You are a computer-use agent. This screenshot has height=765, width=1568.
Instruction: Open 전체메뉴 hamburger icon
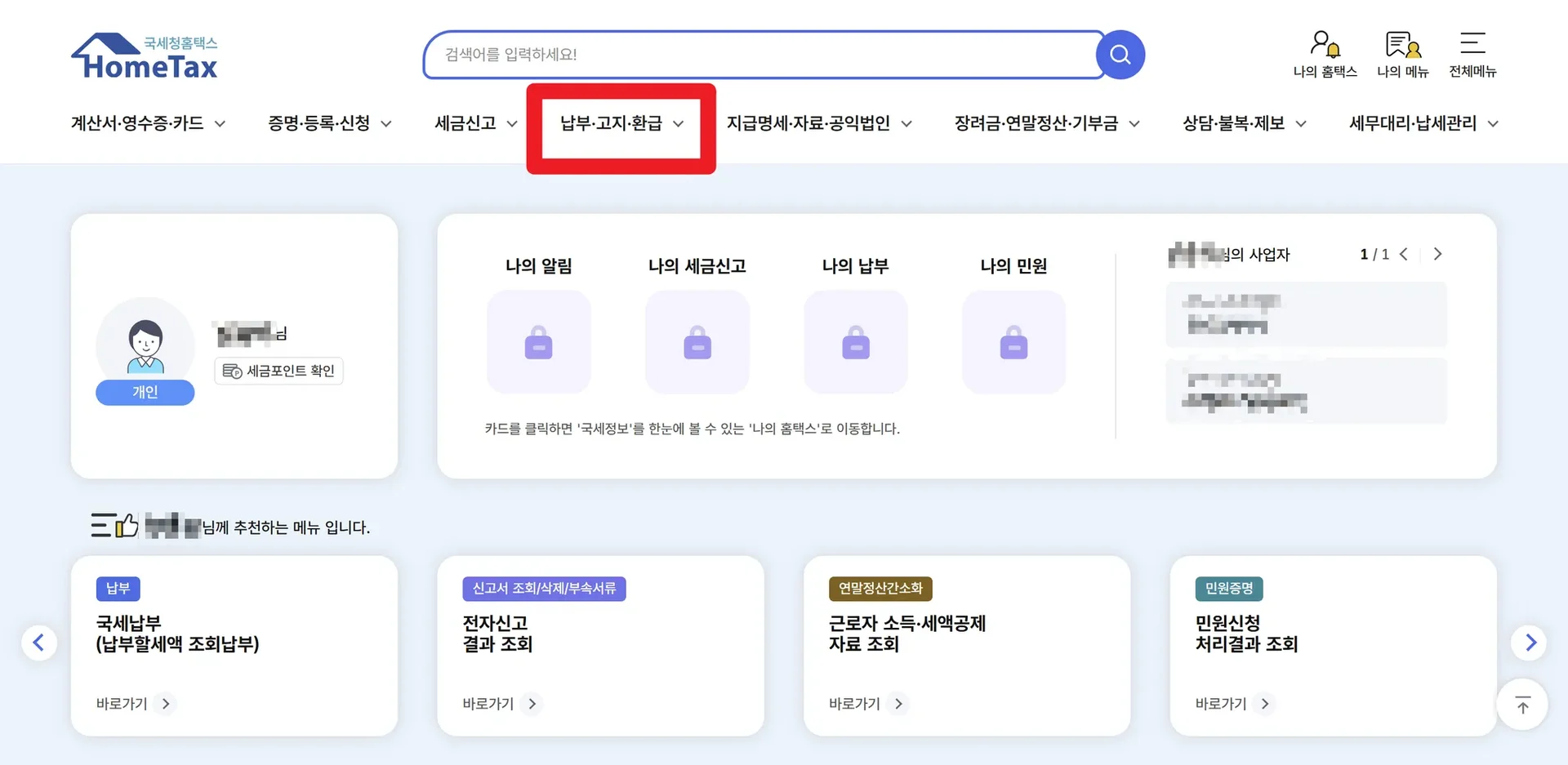(x=1472, y=54)
